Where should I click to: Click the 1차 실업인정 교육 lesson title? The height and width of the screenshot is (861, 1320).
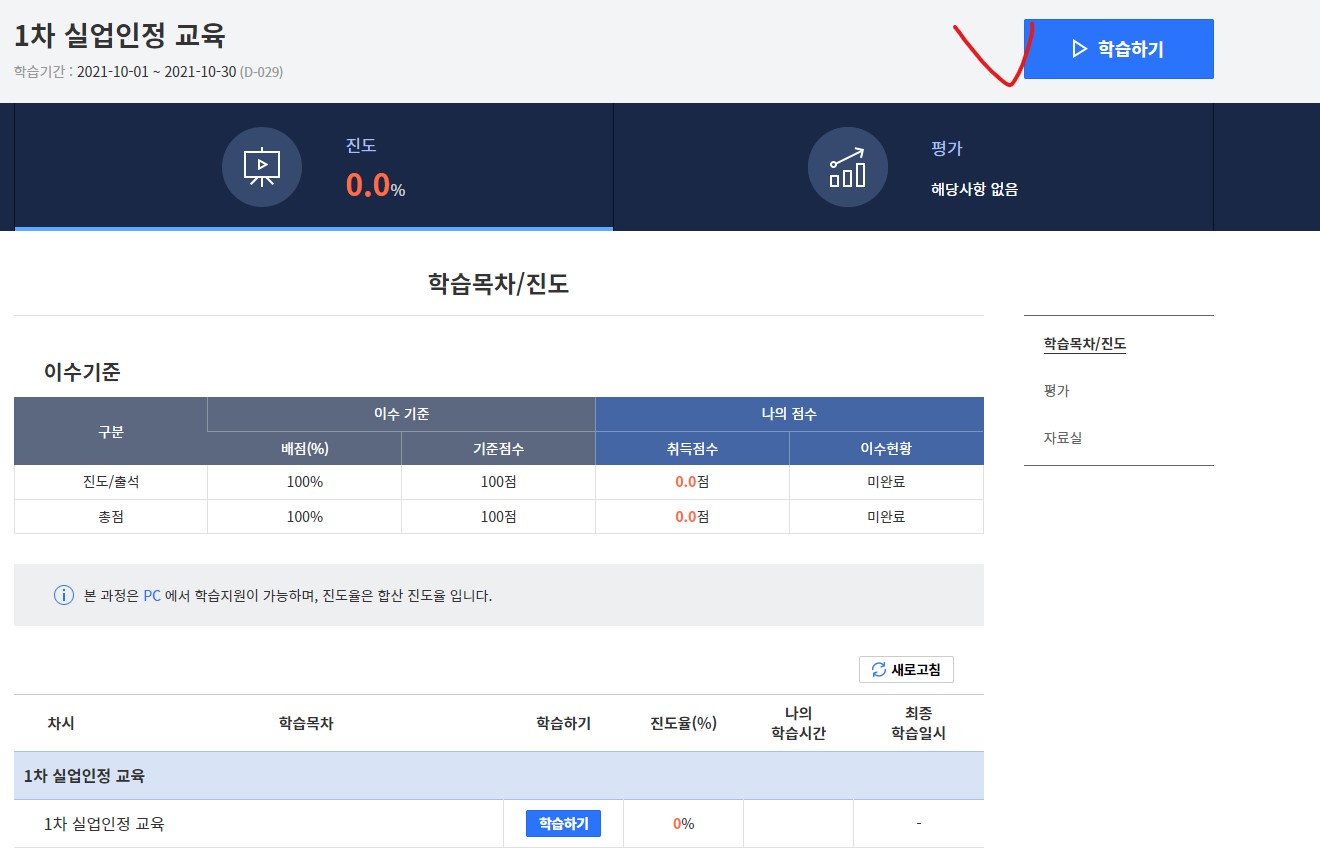coord(104,824)
